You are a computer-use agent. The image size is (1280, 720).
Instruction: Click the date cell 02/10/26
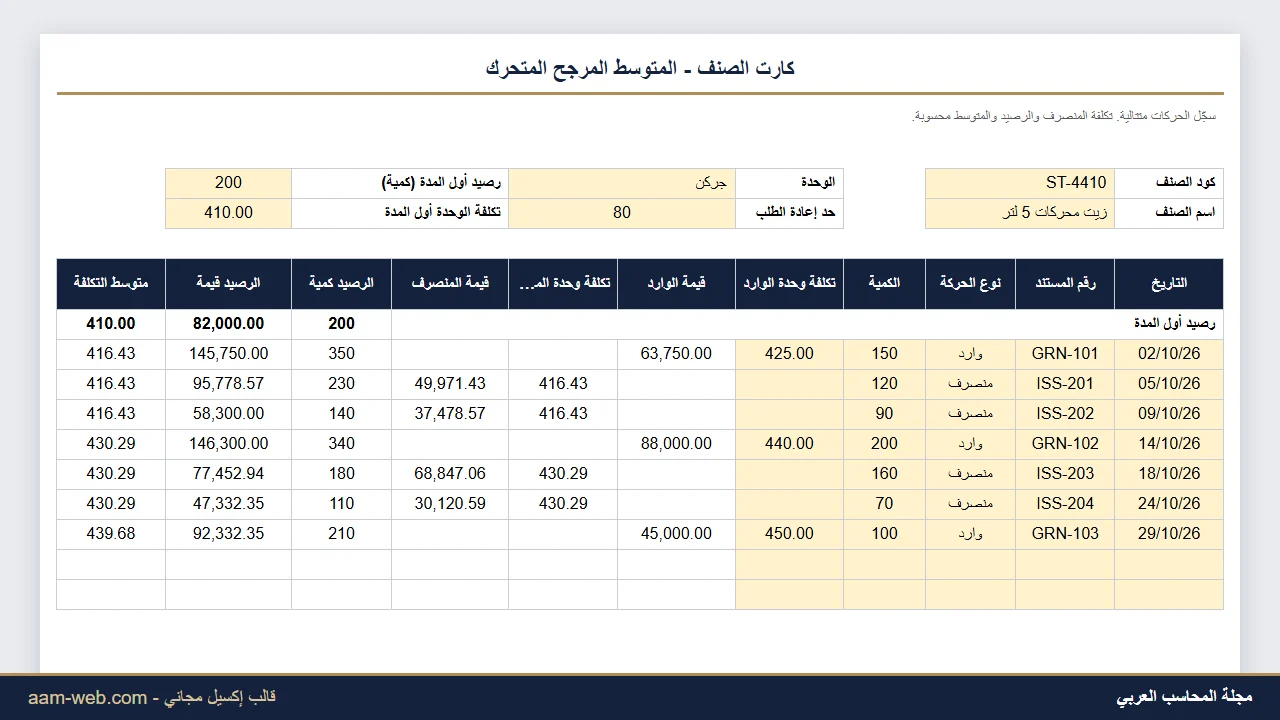click(x=1169, y=354)
